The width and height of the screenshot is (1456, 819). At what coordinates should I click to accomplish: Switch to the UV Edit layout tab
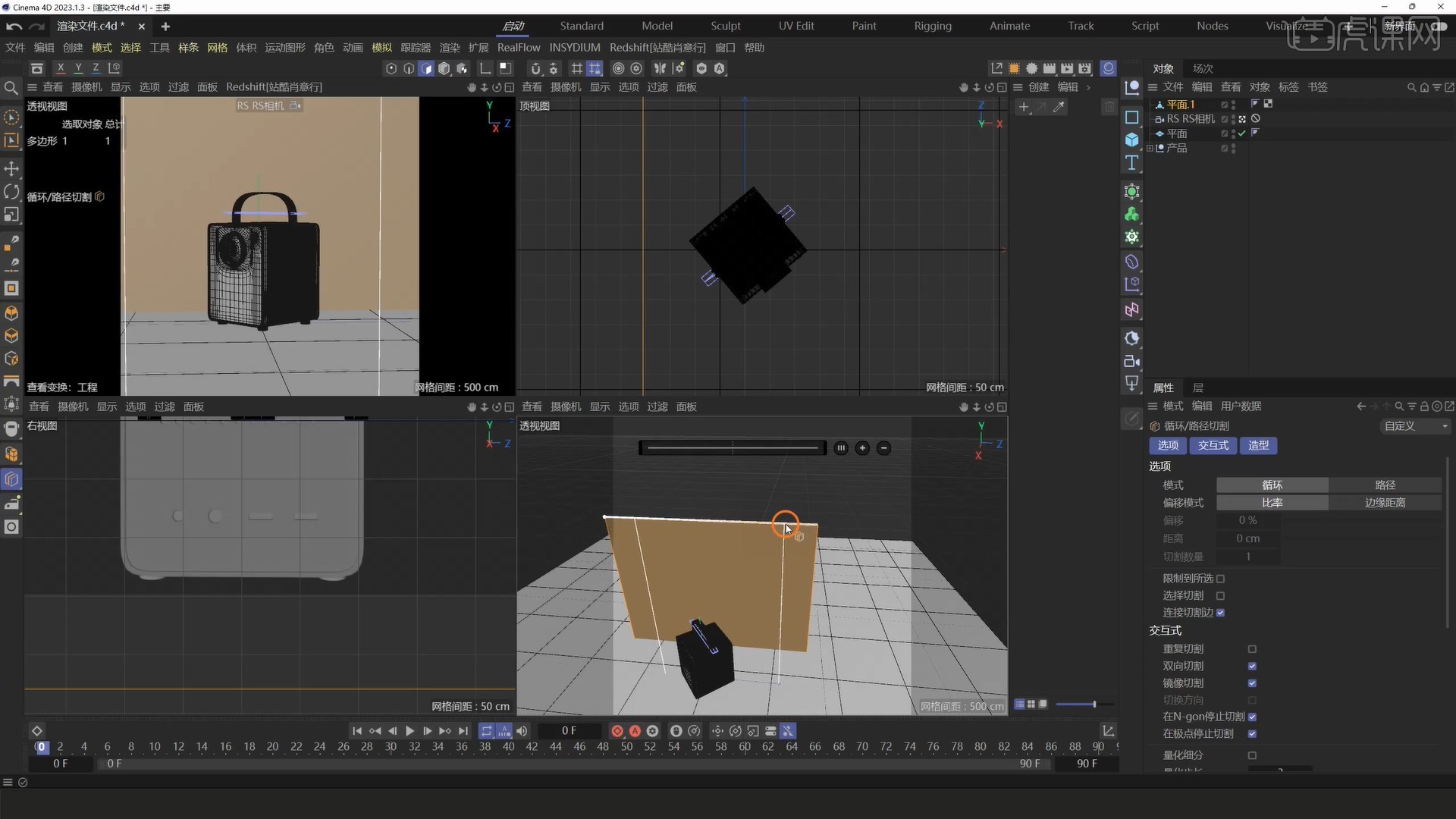coord(796,25)
